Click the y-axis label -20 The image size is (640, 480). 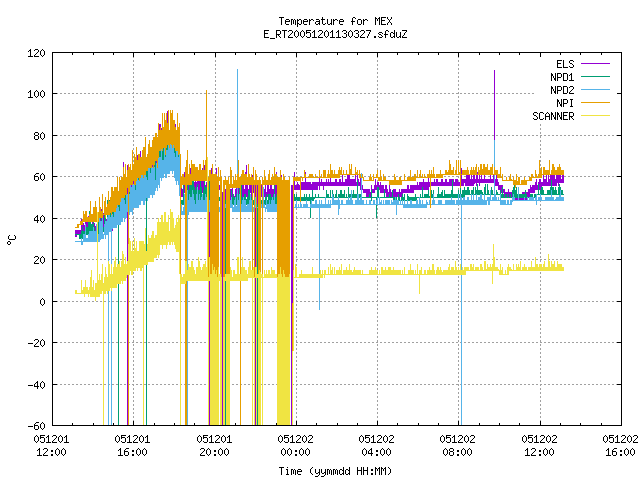pyautogui.click(x=36, y=343)
